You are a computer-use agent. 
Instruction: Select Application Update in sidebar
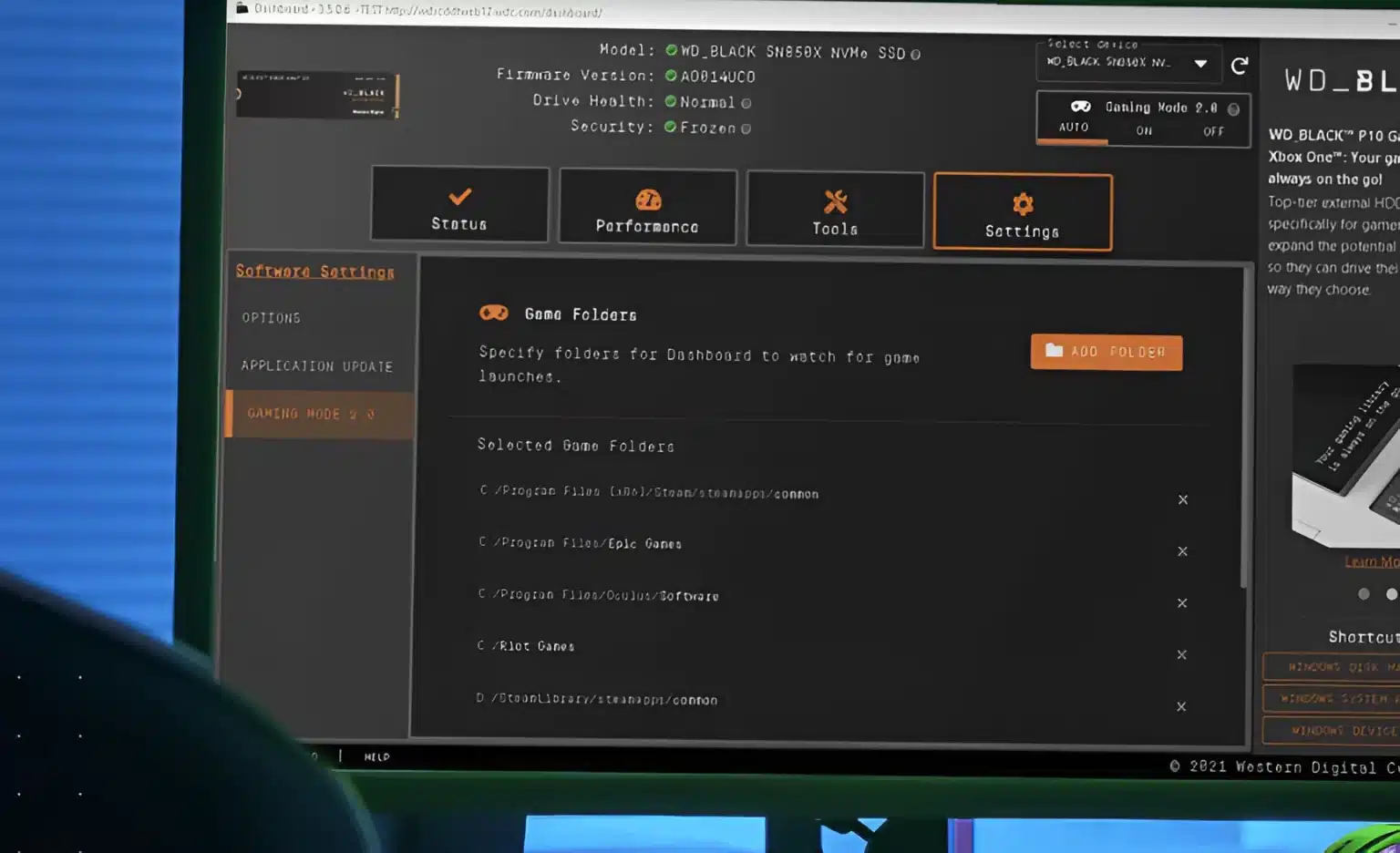tap(317, 366)
